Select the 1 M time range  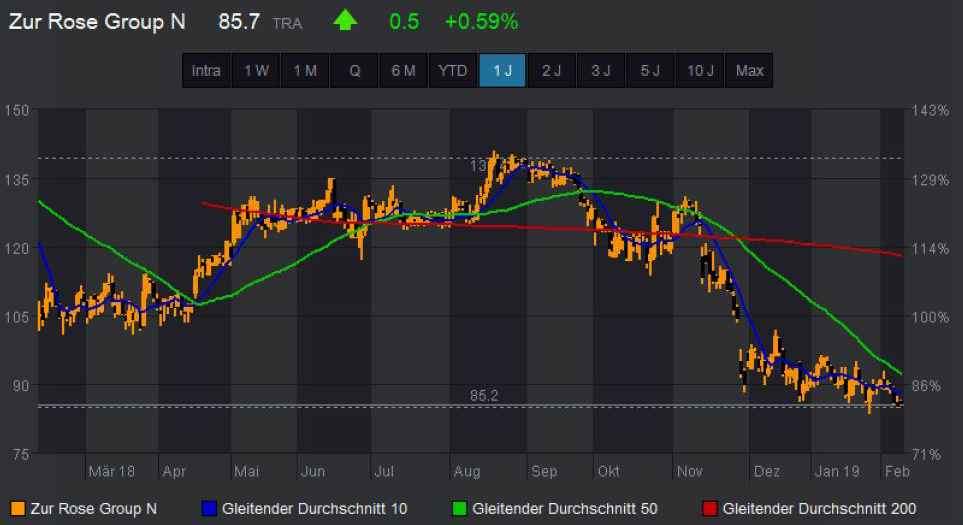tap(305, 71)
